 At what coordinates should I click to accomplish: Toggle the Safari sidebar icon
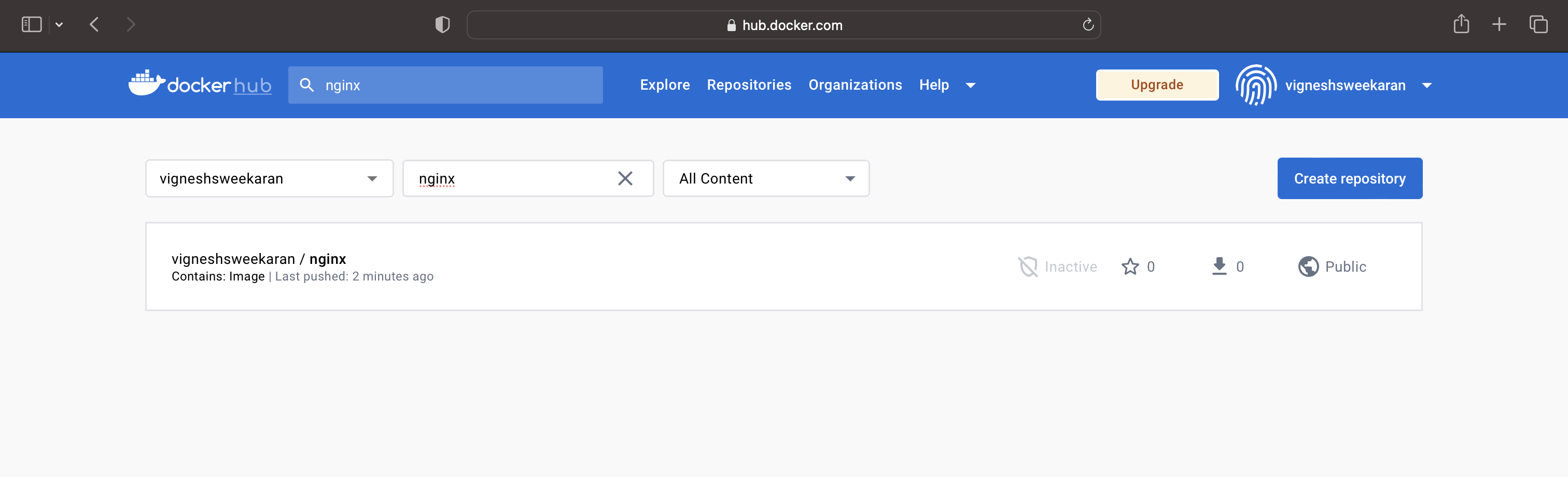pos(32,24)
